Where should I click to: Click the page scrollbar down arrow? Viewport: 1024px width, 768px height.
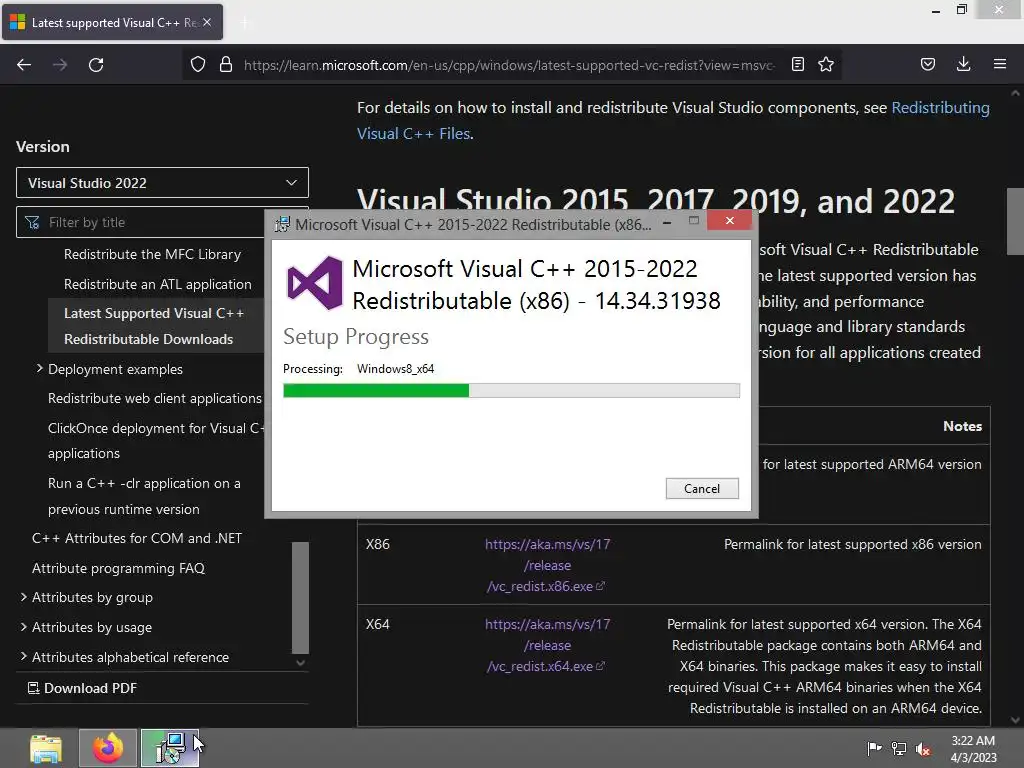(1015, 720)
